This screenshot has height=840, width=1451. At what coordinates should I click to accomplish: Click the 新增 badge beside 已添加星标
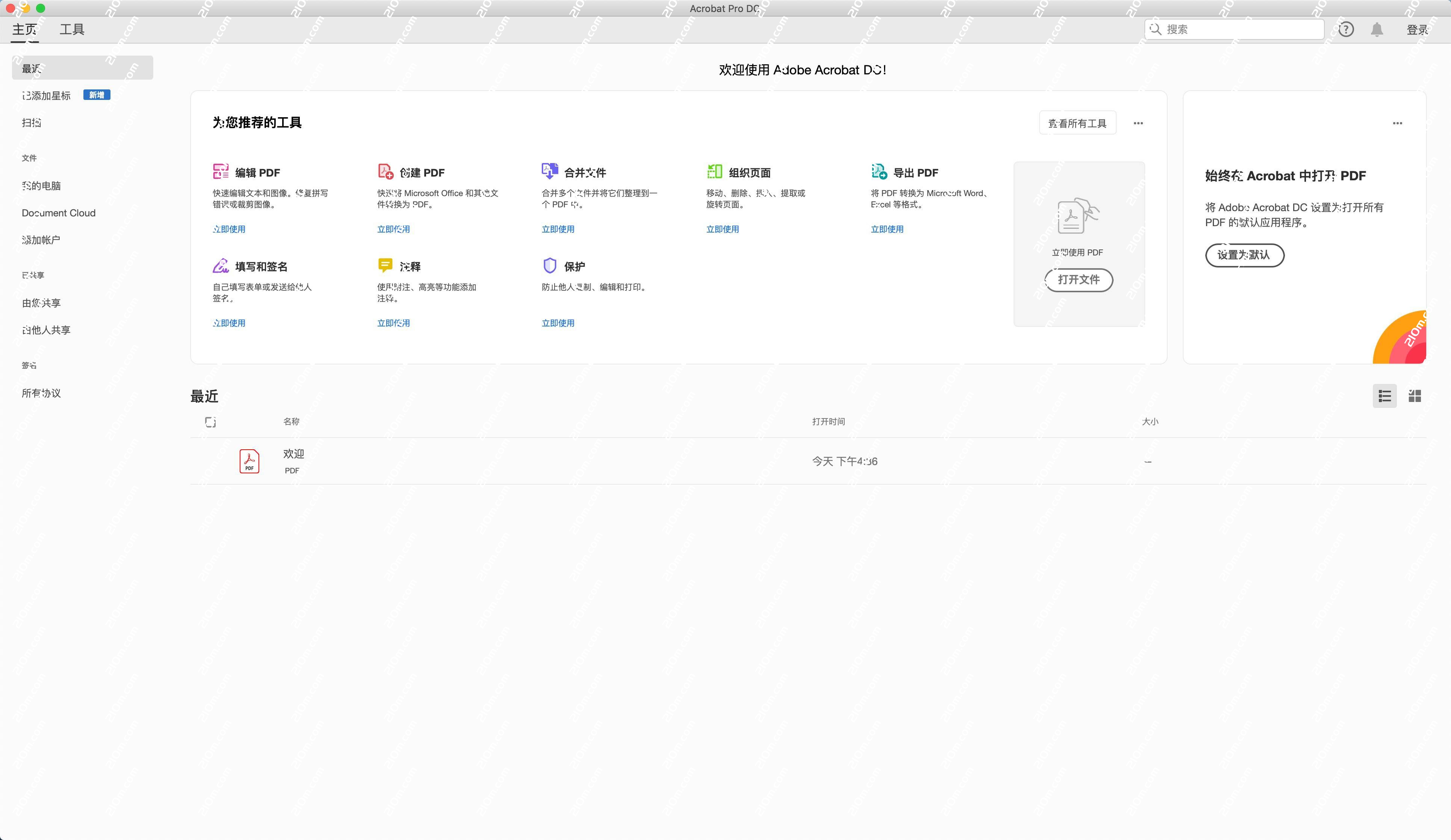point(97,95)
